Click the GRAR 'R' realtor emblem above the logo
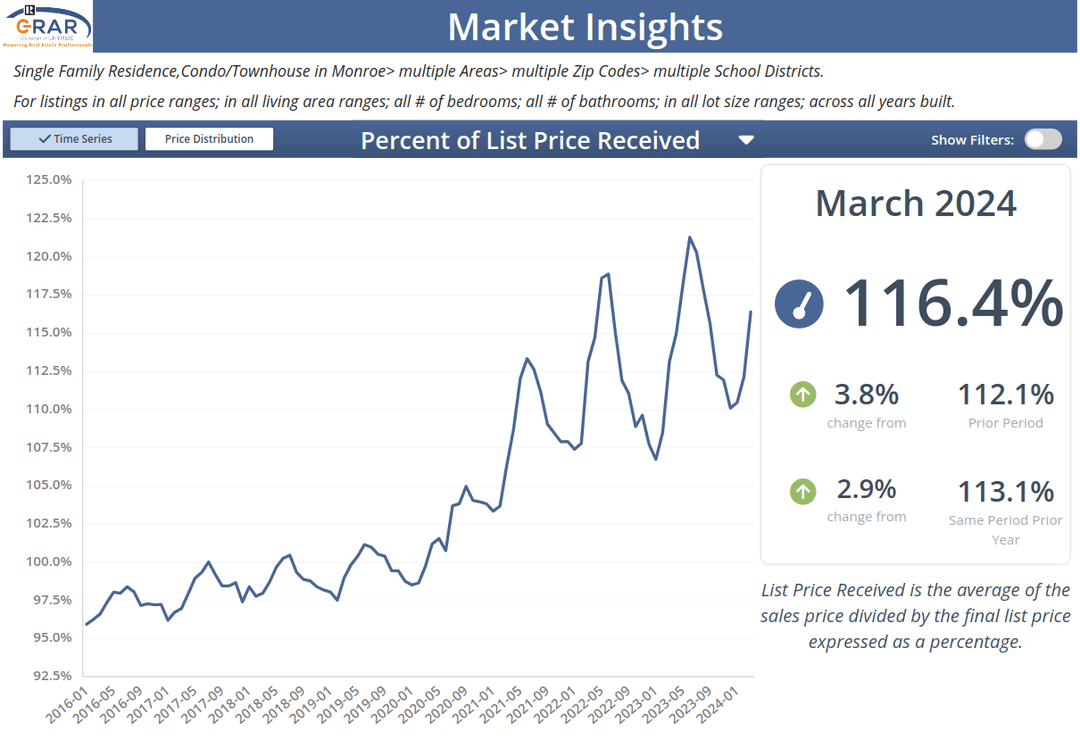Viewport: 1080px width, 740px height. pyautogui.click(x=31, y=11)
